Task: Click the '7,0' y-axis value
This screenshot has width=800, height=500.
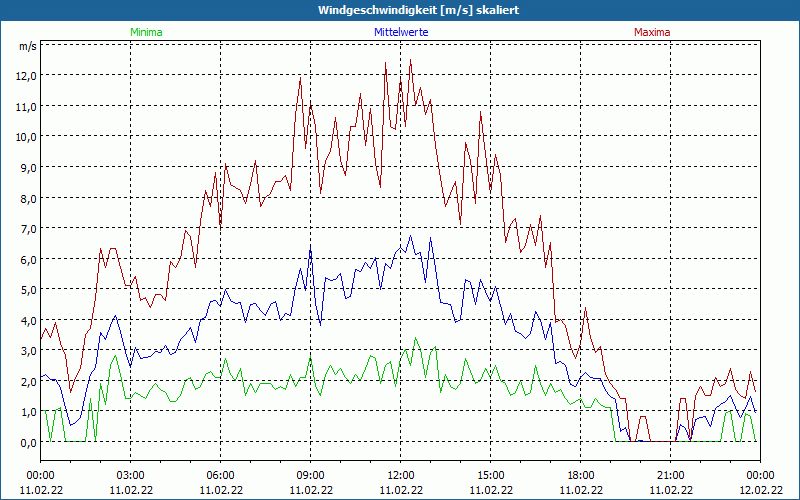Action: pyautogui.click(x=28, y=229)
